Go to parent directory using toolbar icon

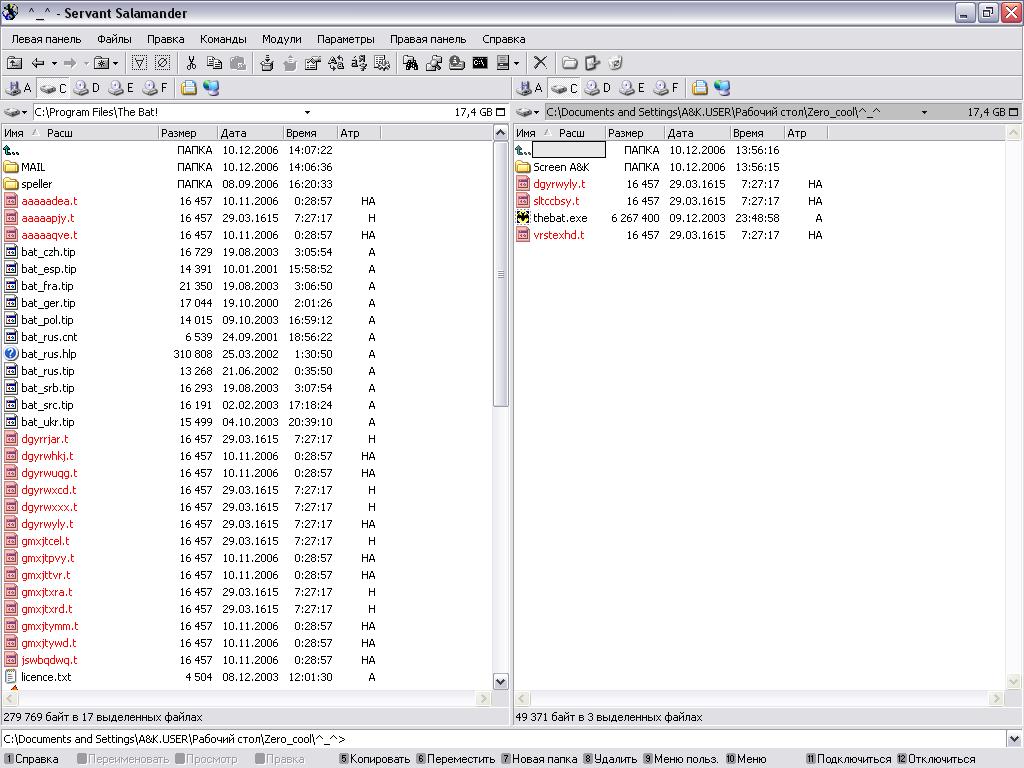click(14, 63)
